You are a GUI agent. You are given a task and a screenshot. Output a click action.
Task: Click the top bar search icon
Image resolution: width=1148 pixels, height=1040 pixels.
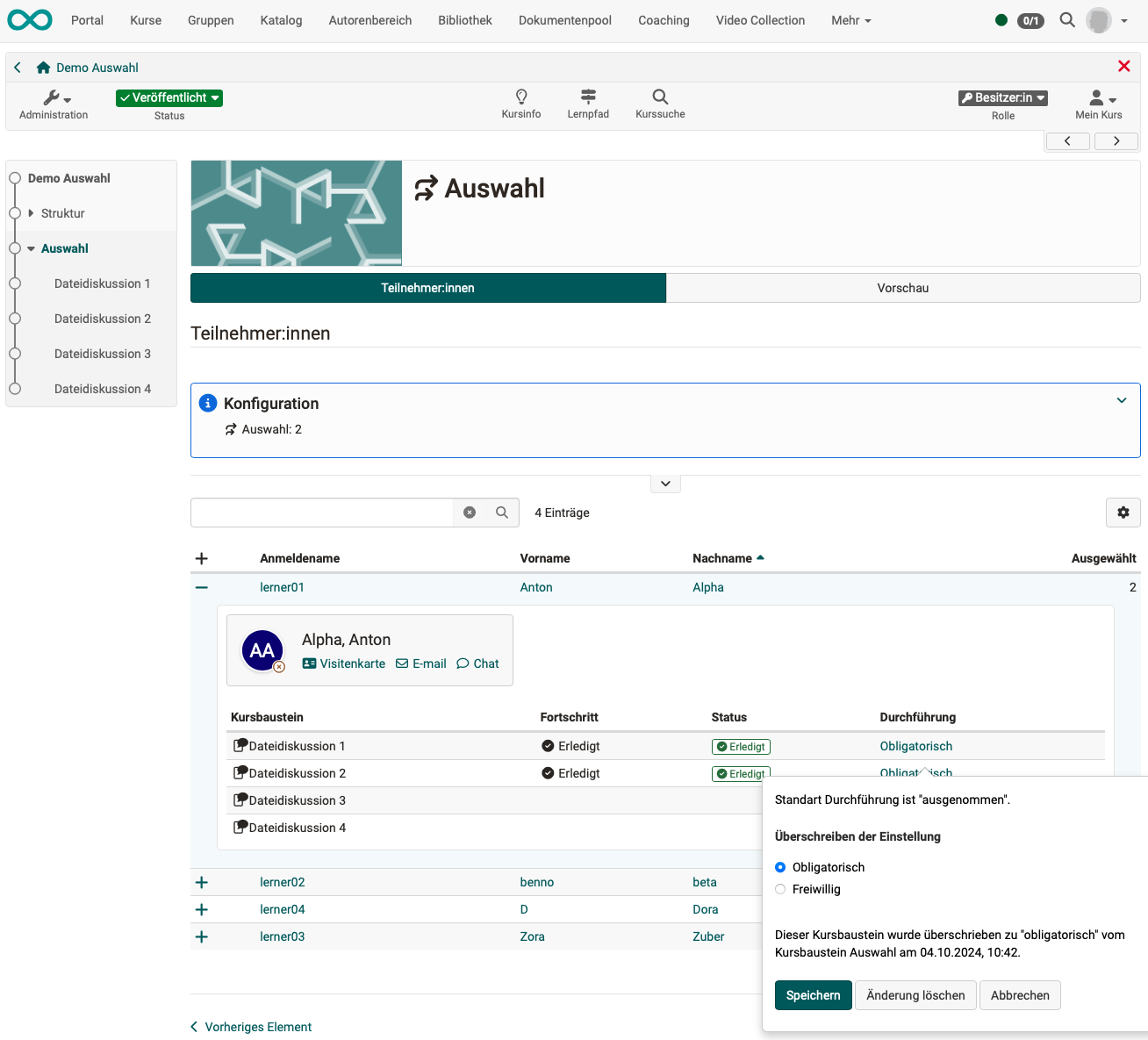[1067, 20]
